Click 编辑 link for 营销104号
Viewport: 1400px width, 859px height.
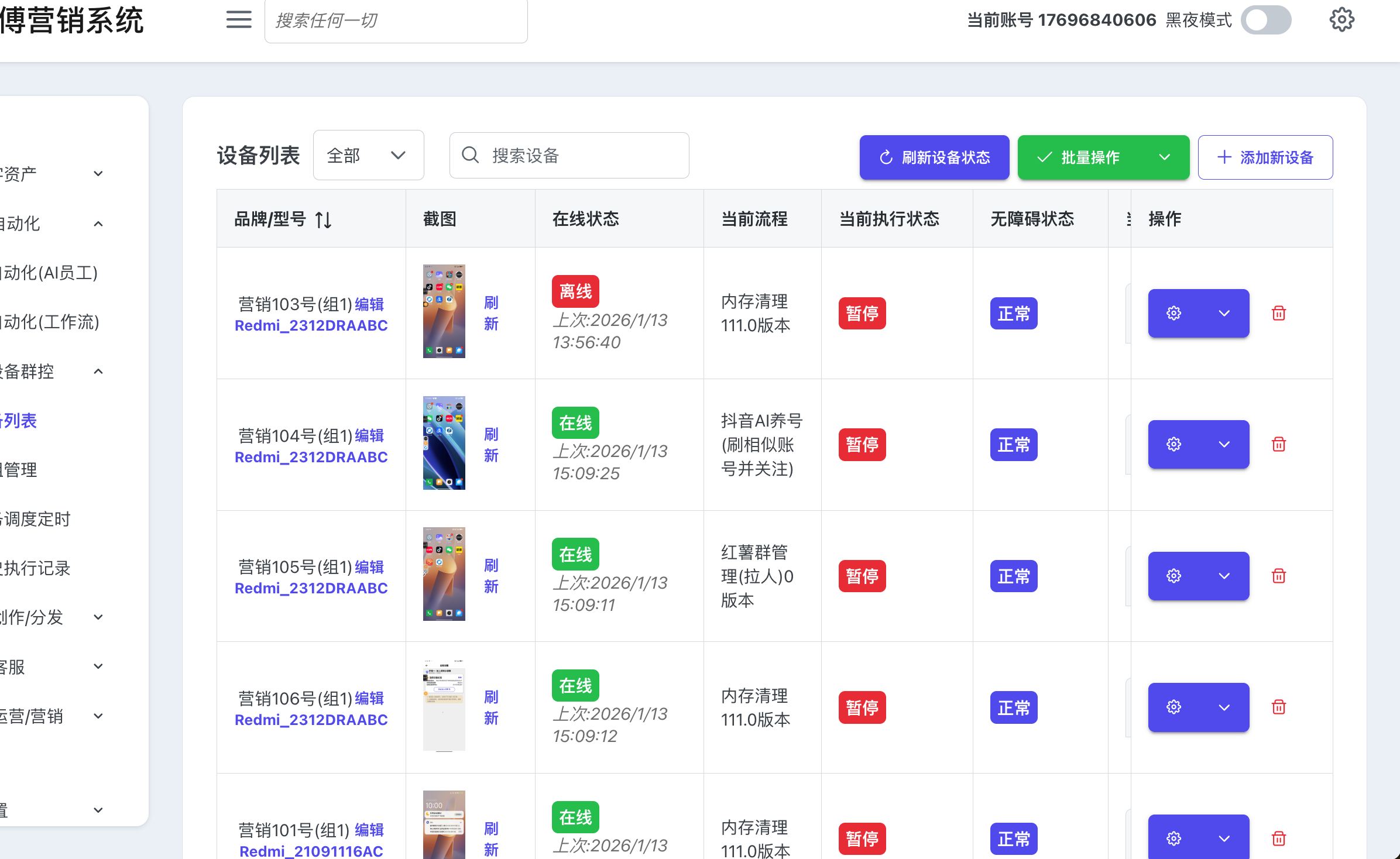pyautogui.click(x=369, y=435)
